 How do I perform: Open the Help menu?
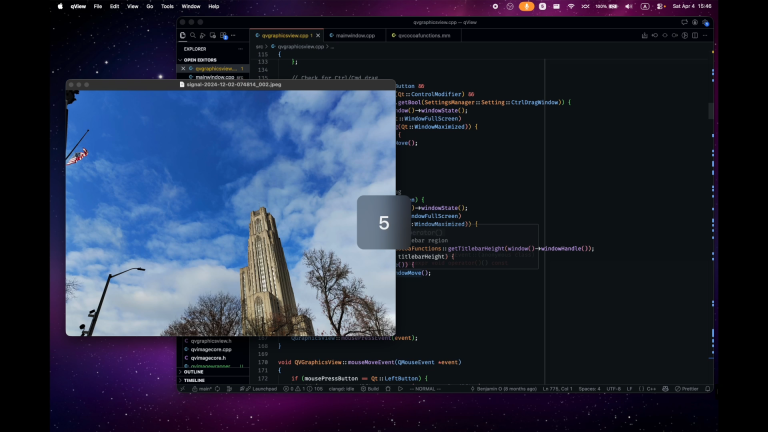pos(214,6)
